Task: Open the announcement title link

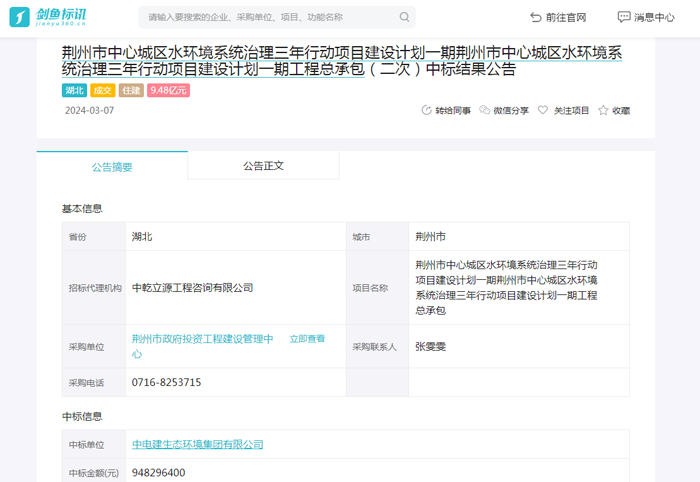Action: 342,61
